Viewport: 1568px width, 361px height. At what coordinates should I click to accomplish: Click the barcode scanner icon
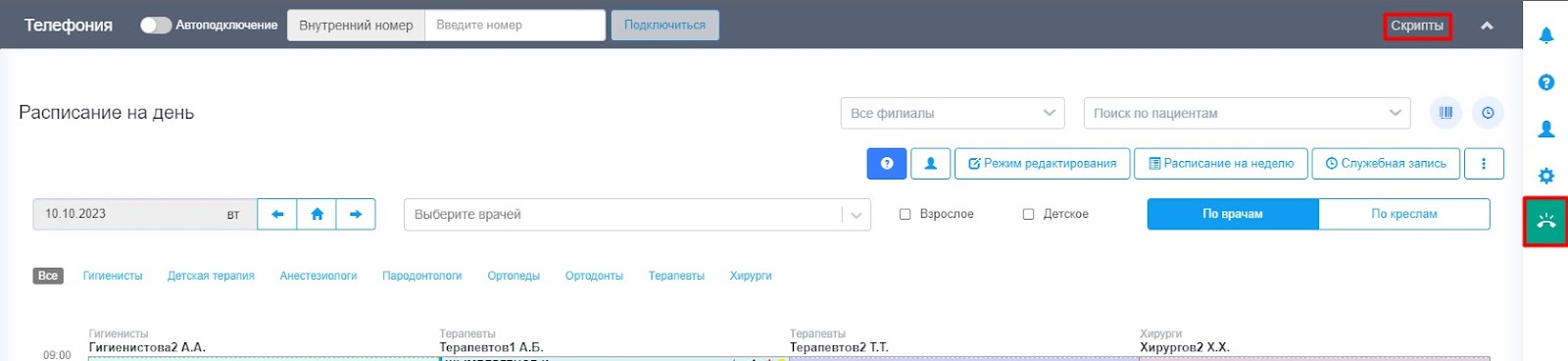[x=1445, y=113]
